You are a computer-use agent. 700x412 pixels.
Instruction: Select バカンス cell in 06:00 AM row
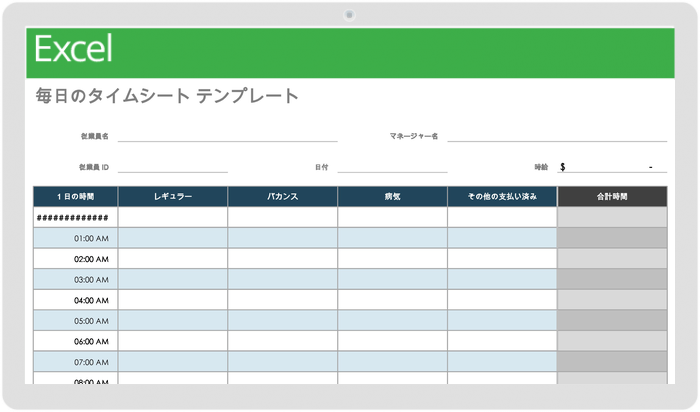(283, 341)
